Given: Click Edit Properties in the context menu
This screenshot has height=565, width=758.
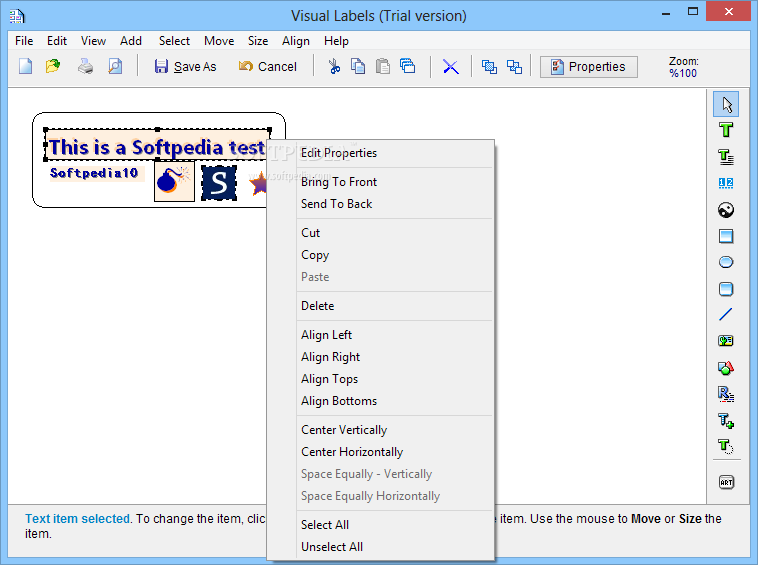Looking at the screenshot, I should click(339, 153).
